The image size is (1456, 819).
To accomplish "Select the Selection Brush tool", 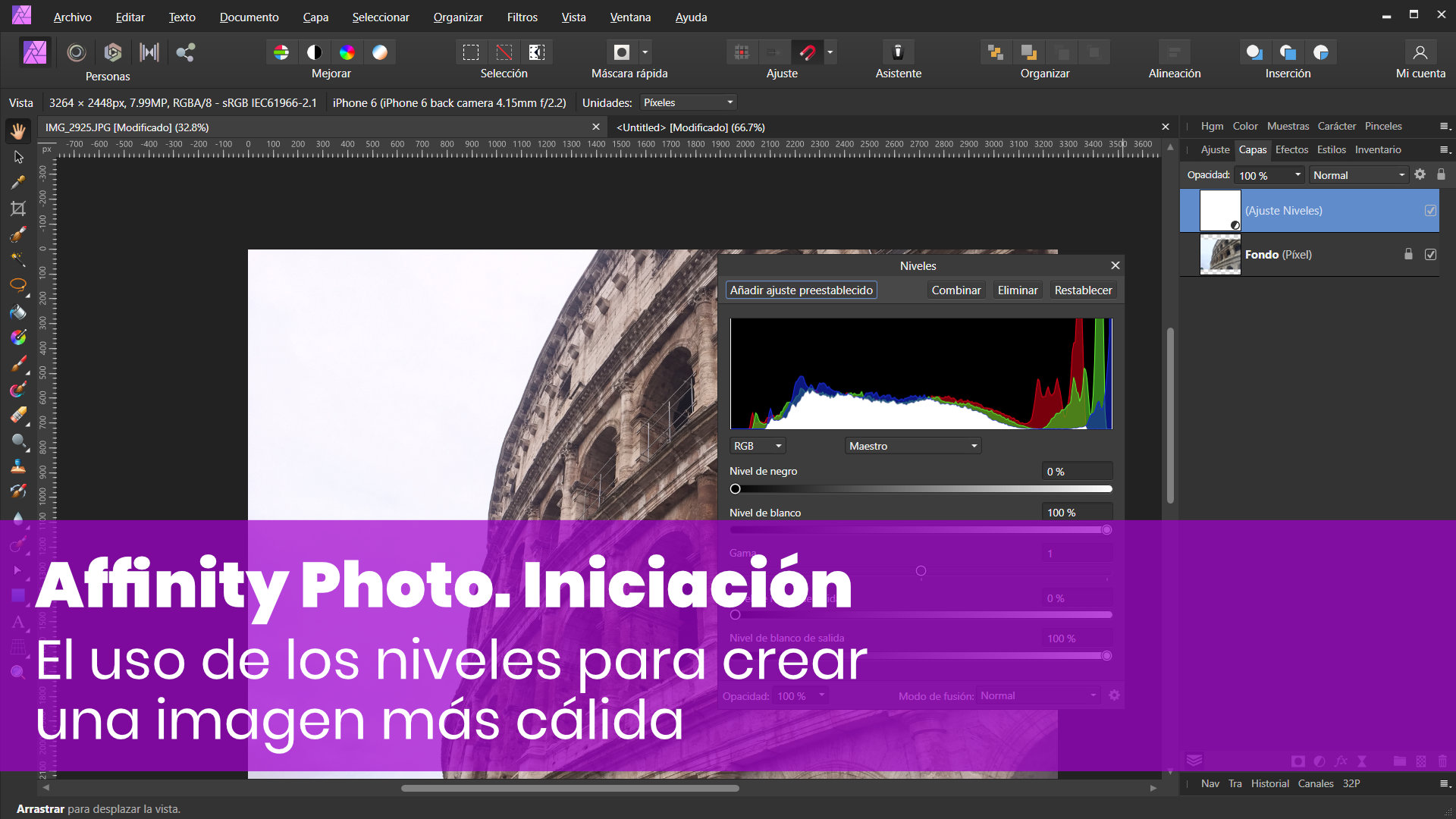I will (x=18, y=234).
